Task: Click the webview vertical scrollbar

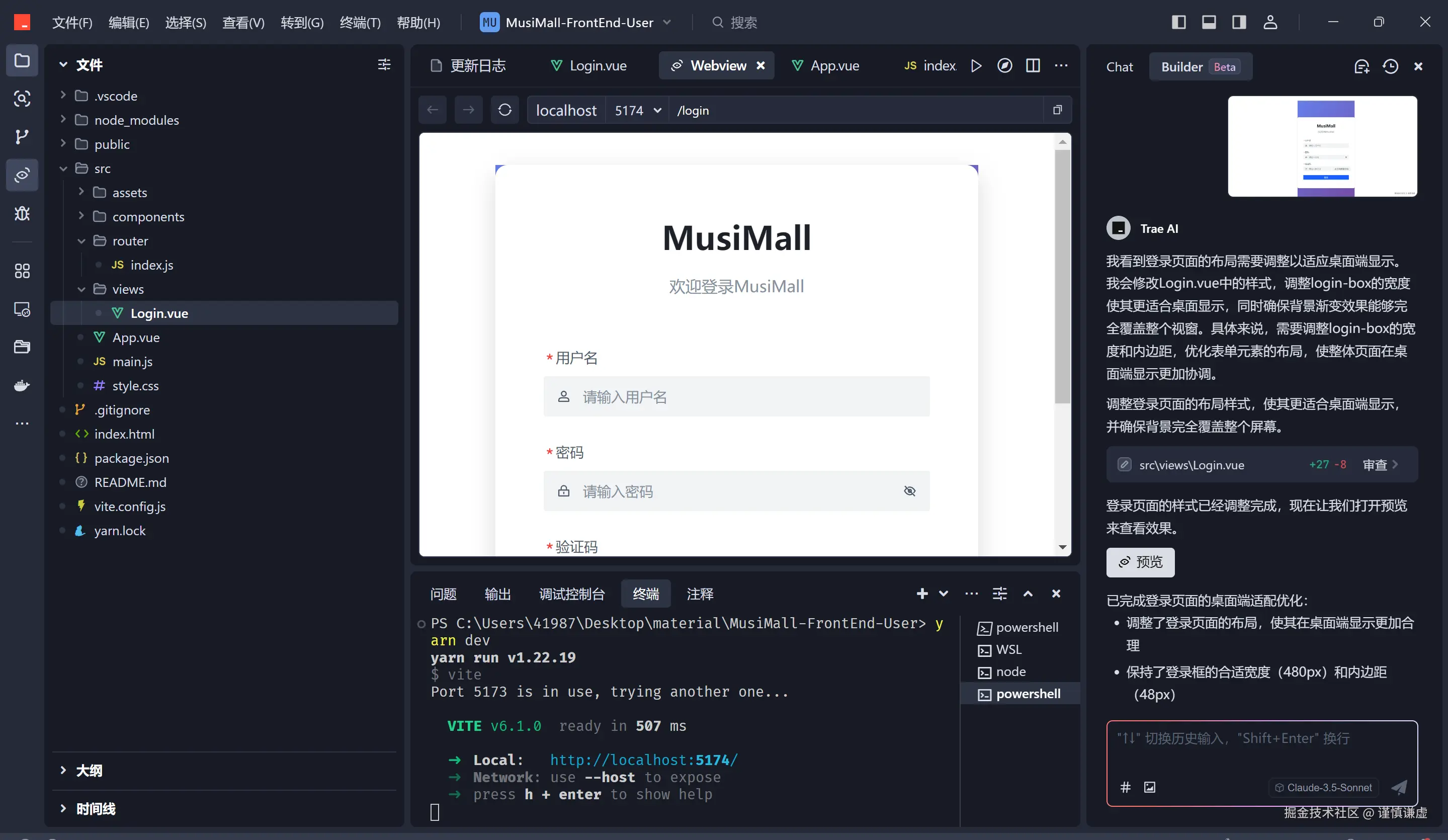Action: pyautogui.click(x=1062, y=276)
